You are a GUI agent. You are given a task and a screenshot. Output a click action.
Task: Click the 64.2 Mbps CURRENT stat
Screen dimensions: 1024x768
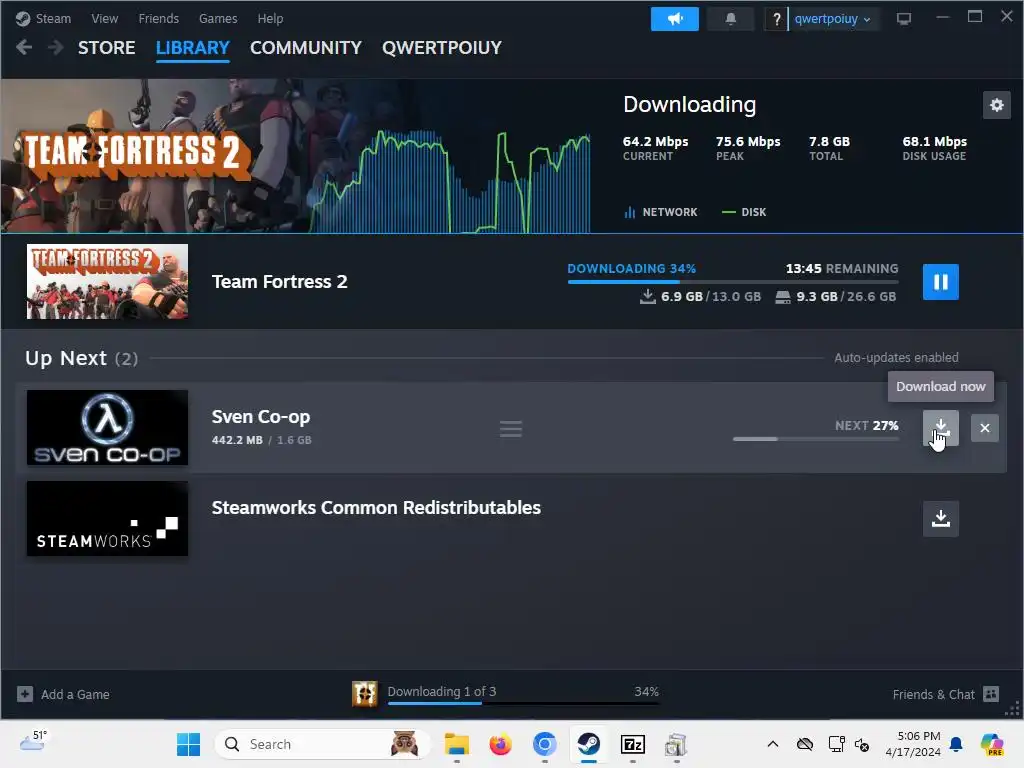[655, 148]
